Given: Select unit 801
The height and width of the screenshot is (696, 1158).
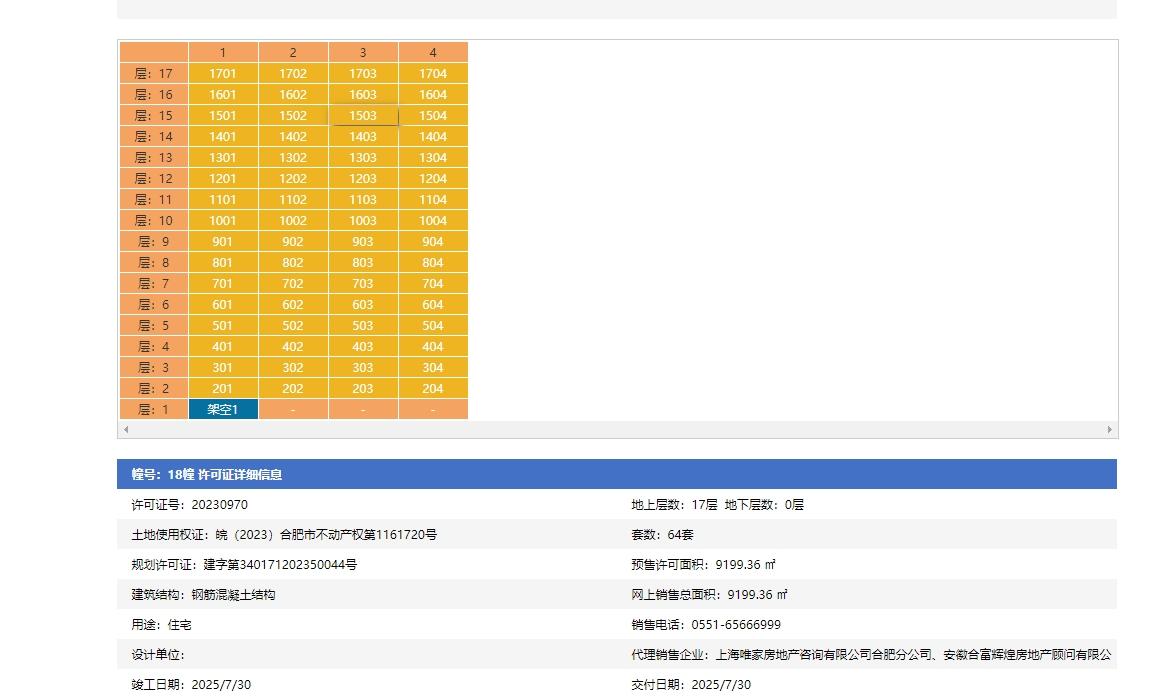Looking at the screenshot, I should [x=223, y=262].
